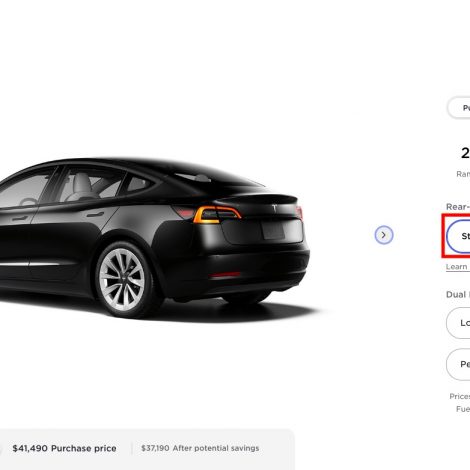Select the Long Range Dual Motor option
470x470 pixels.
(458, 323)
